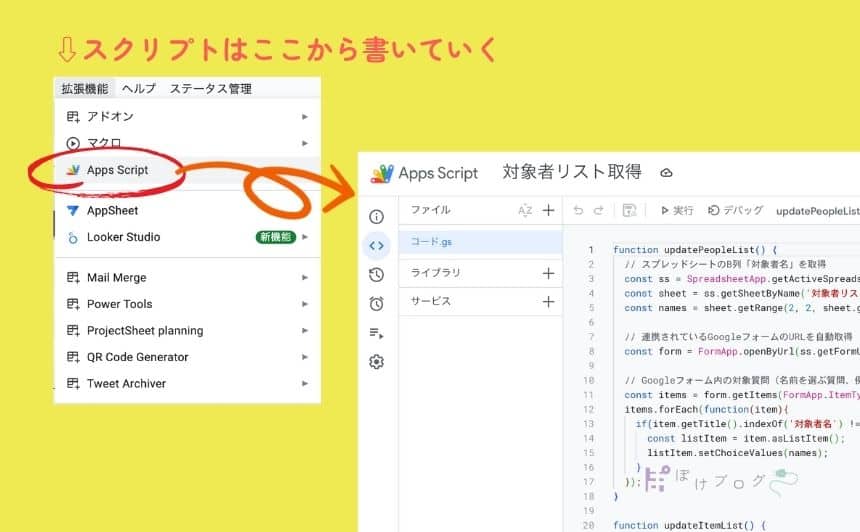This screenshot has height=532, width=860.
Task: Add a library with plus icon
Action: click(548, 273)
